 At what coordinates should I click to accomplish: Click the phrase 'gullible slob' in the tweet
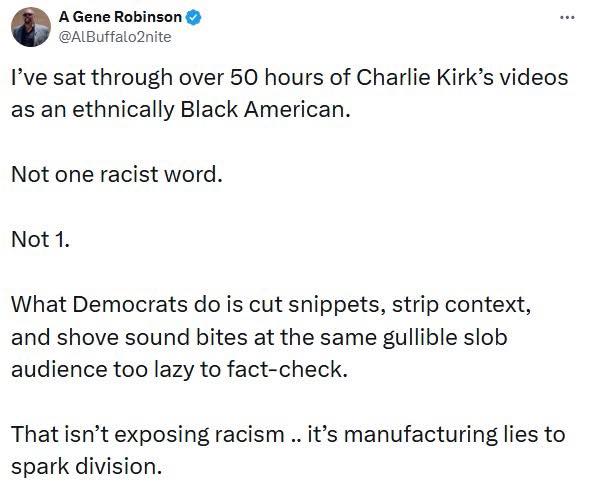[x=445, y=337]
